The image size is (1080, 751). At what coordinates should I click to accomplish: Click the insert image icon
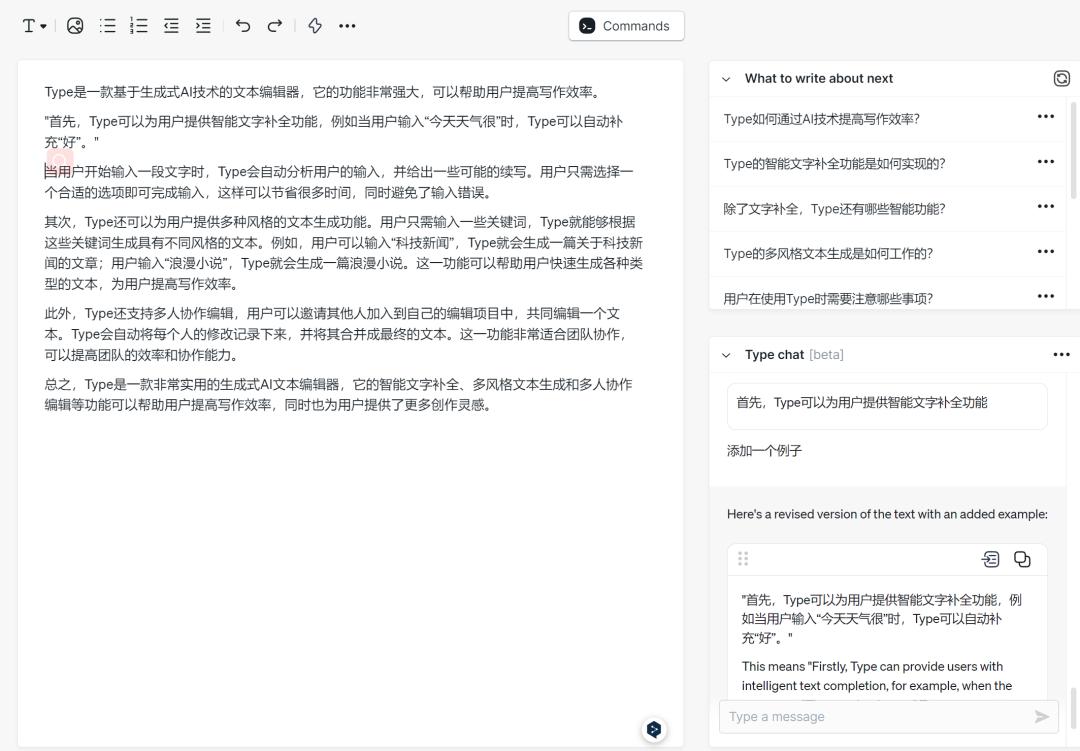click(75, 26)
